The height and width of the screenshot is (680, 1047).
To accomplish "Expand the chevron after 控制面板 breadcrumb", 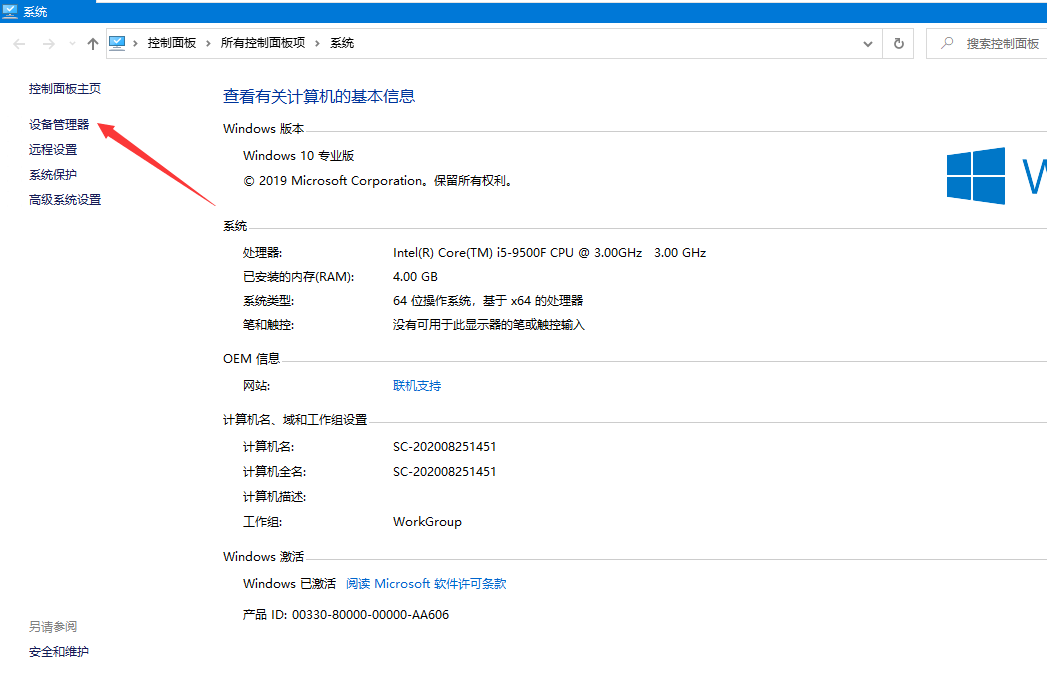I will tap(209, 44).
